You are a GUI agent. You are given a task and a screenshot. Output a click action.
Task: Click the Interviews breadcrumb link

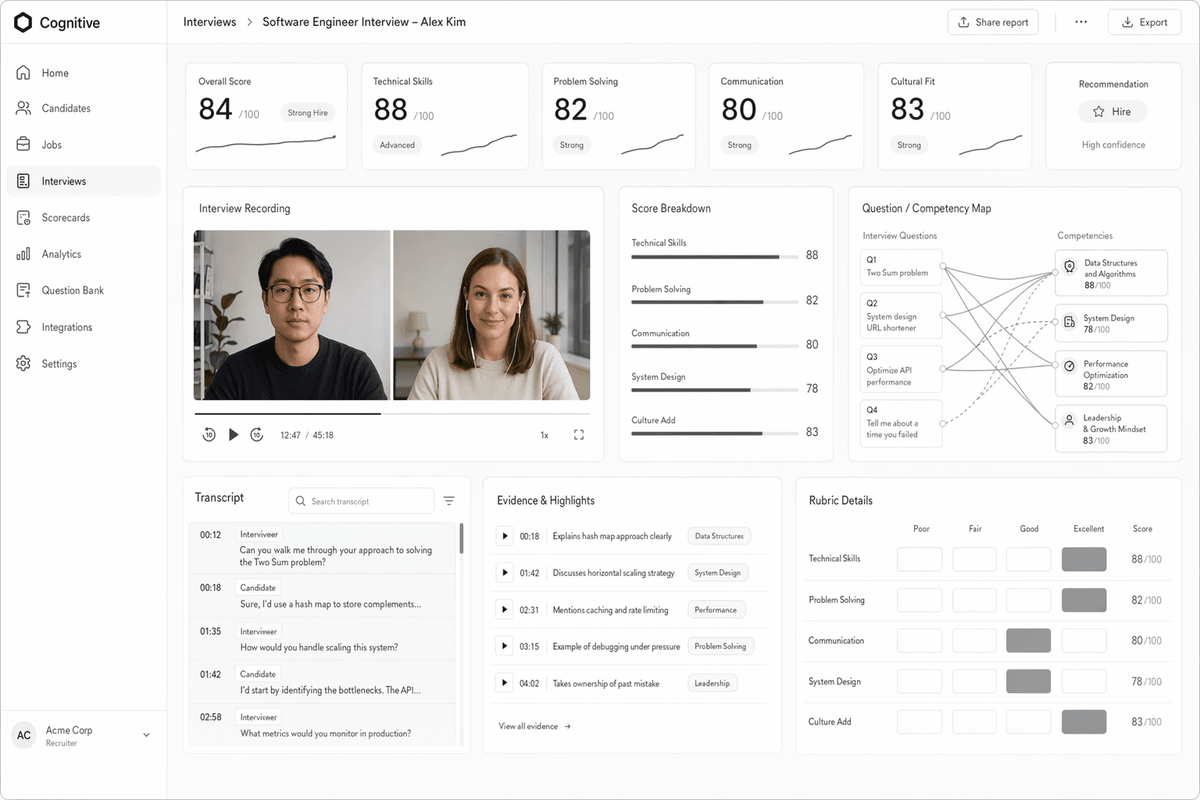210,22
